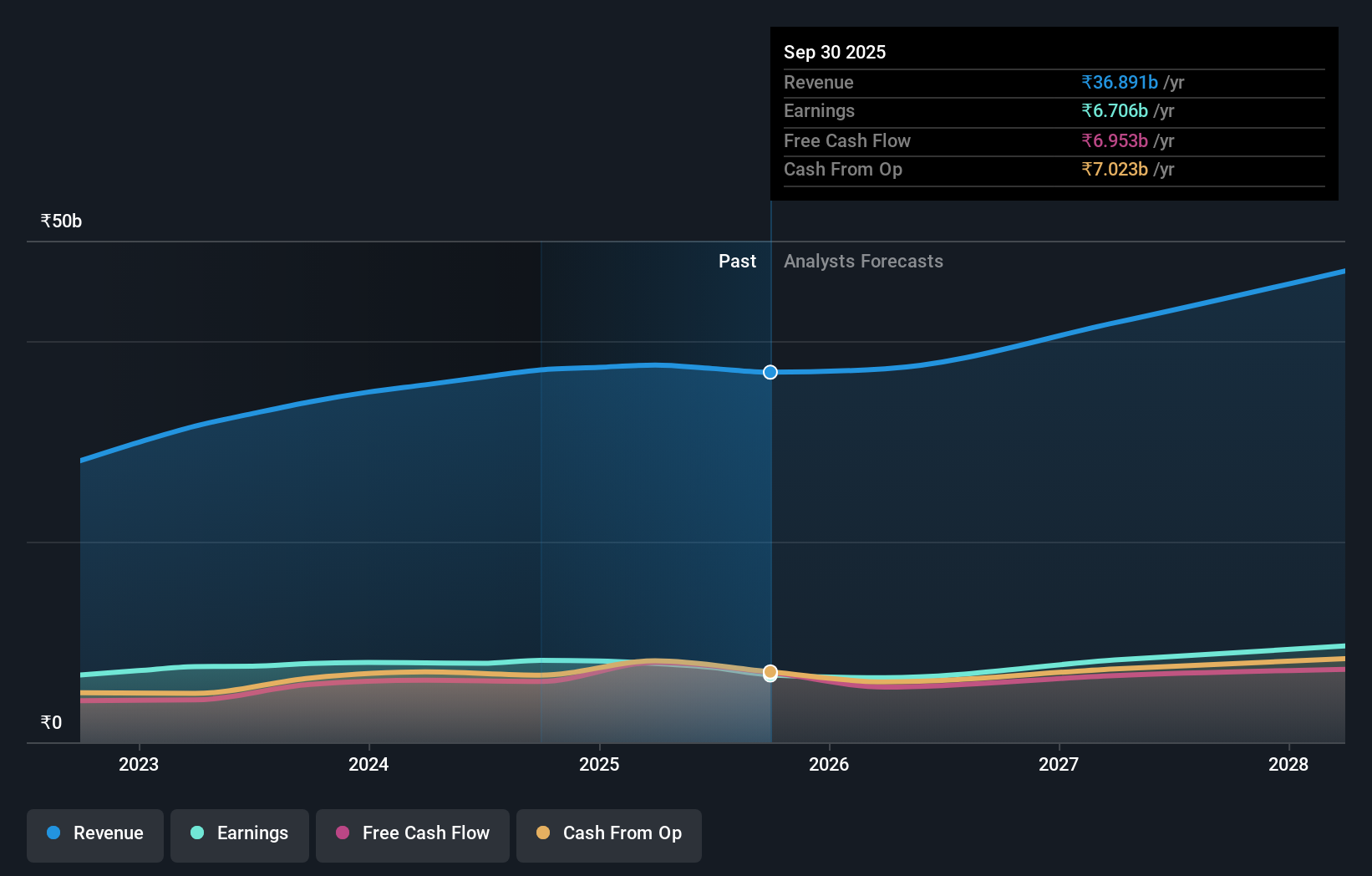Click the pink Free Cash Flow legend dot

coord(343,833)
